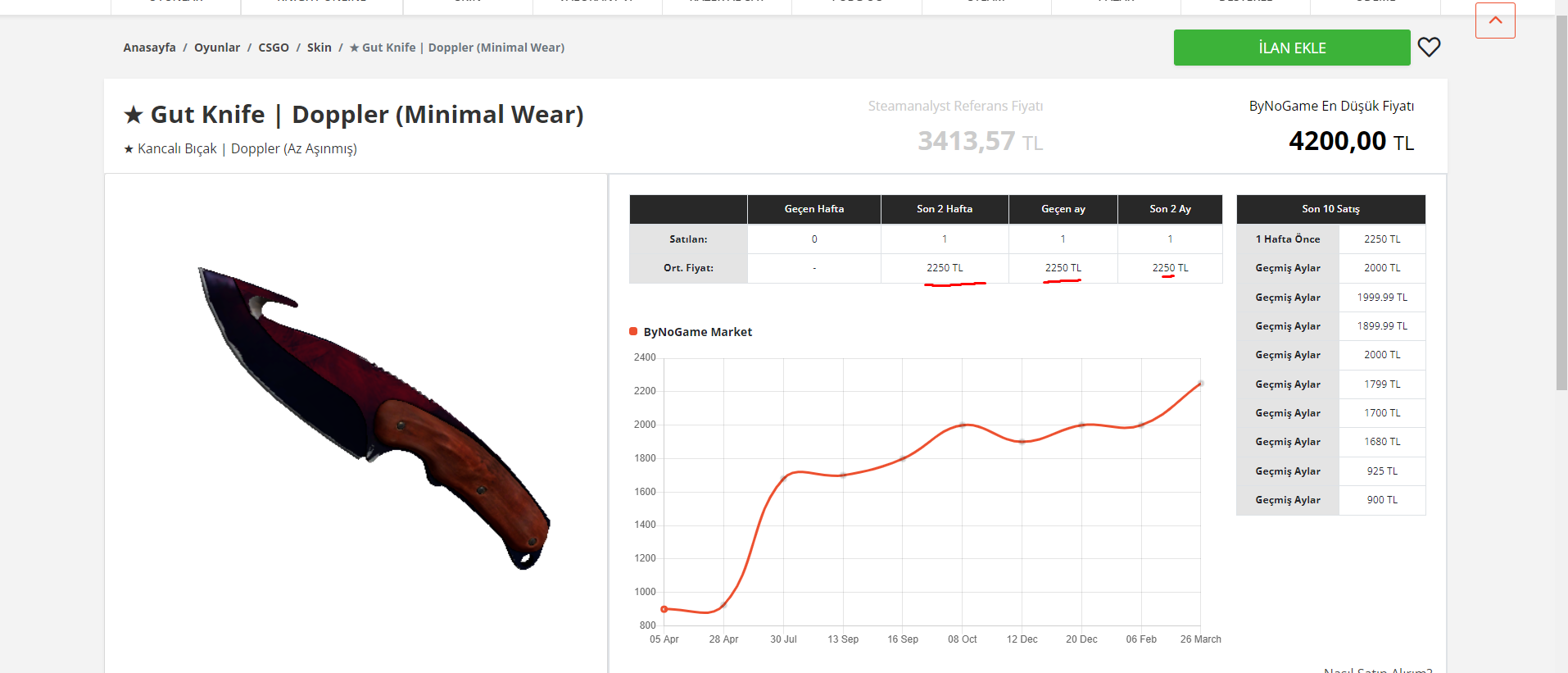Open the Gut Knife Doppler product image
The image size is (1568, 673).
tap(374, 418)
